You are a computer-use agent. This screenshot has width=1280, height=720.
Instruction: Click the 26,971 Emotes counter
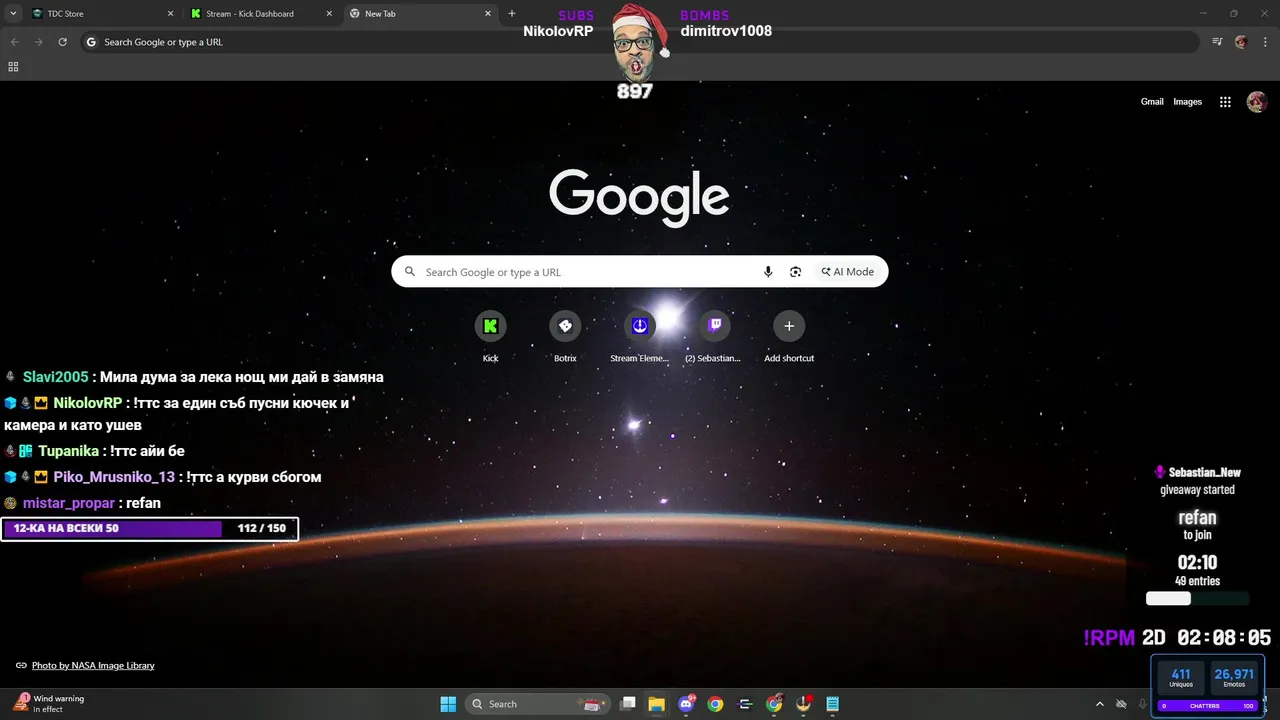pyautogui.click(x=1234, y=677)
